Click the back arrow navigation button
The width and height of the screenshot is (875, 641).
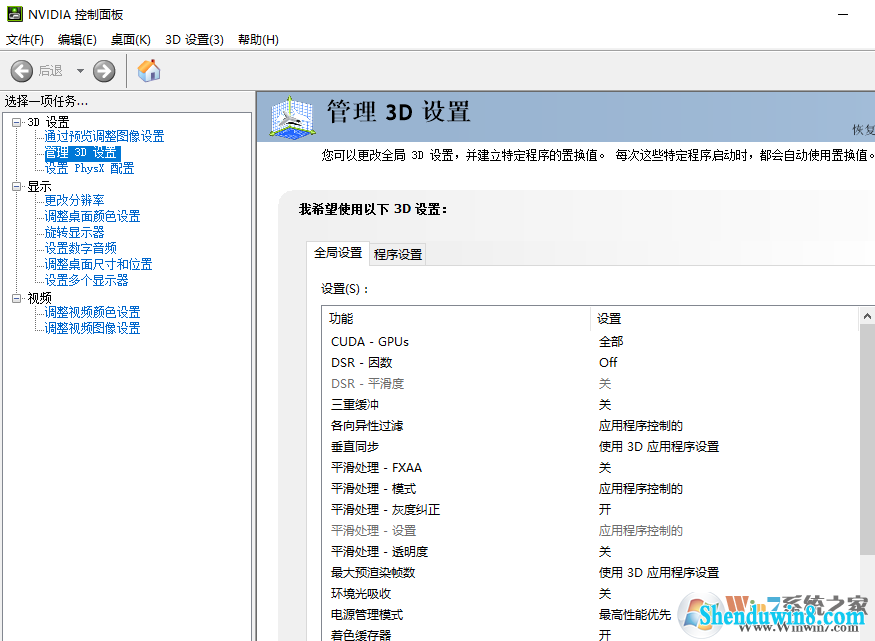[22, 71]
